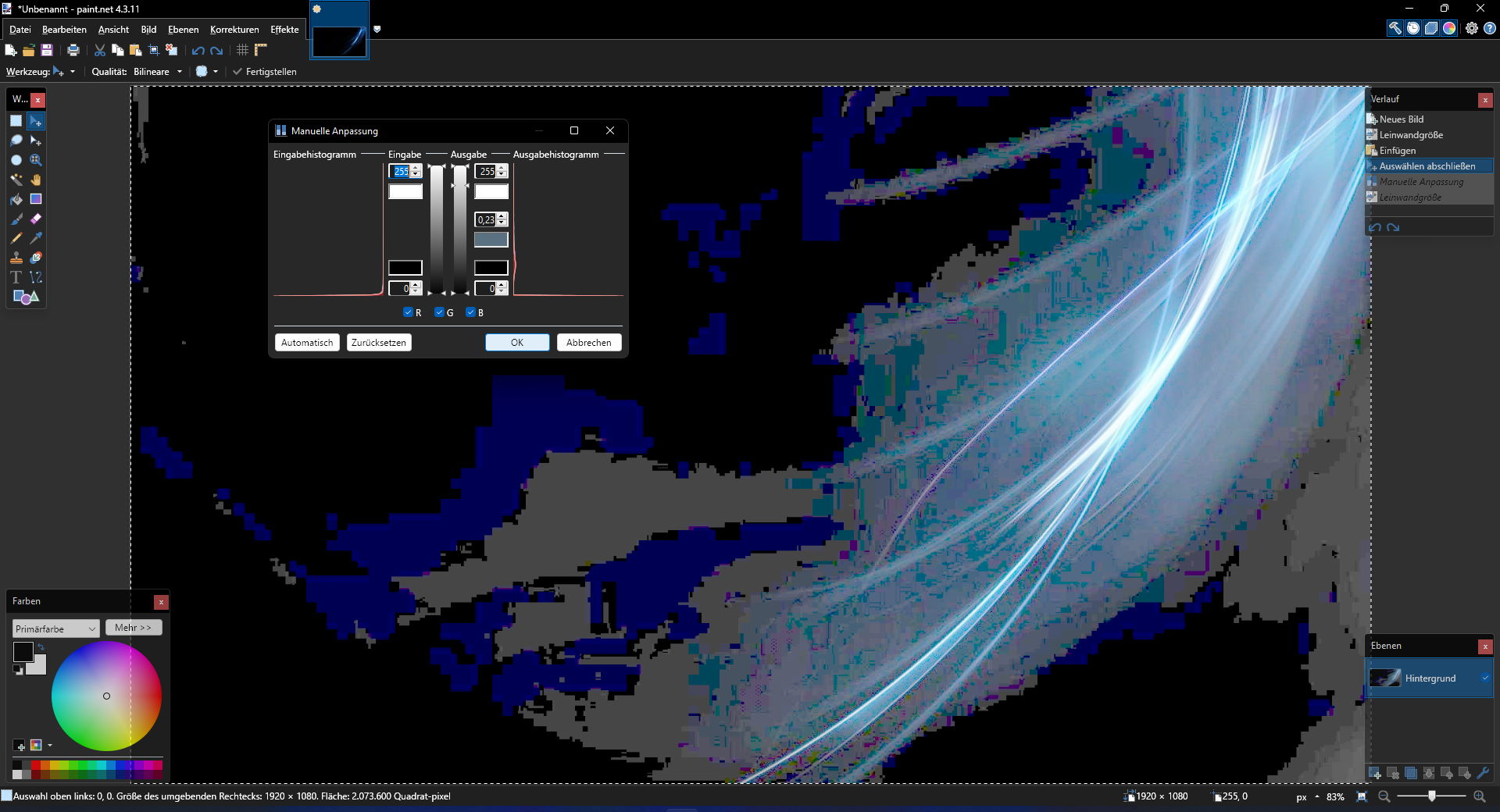The height and width of the screenshot is (812, 1500).
Task: Select the Clone Stamp tool
Action: (16, 258)
